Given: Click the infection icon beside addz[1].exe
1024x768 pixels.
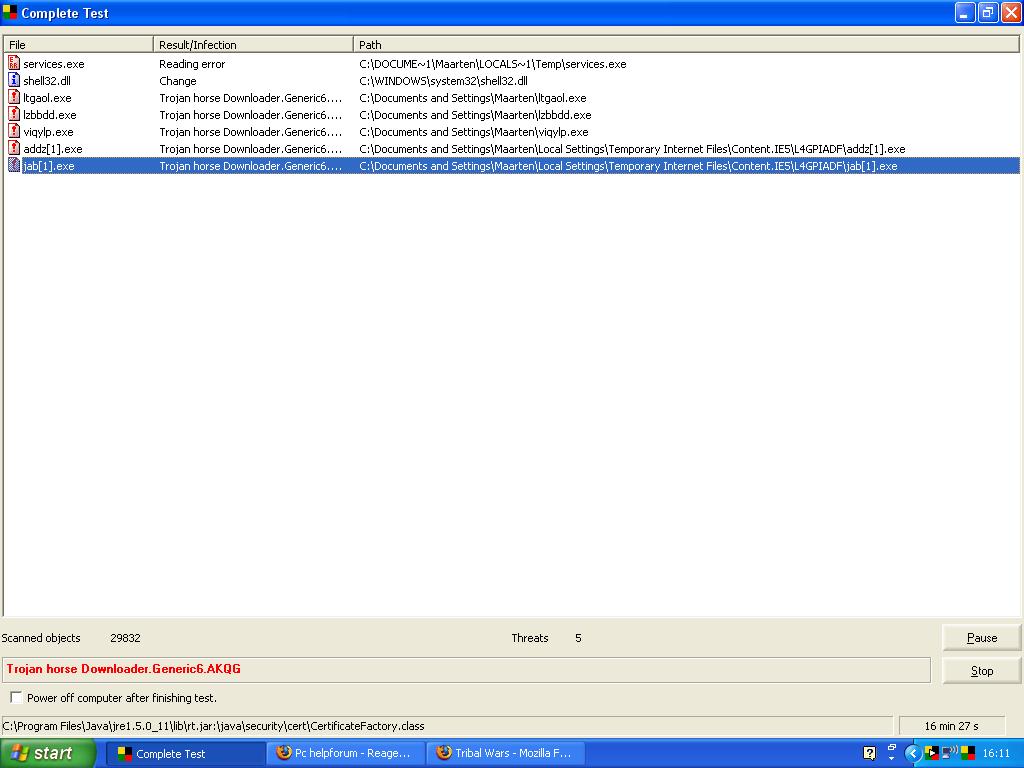Looking at the screenshot, I should click(14, 148).
